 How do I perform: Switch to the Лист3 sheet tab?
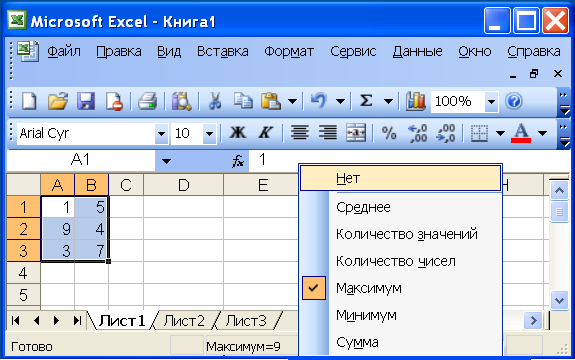pos(246,321)
